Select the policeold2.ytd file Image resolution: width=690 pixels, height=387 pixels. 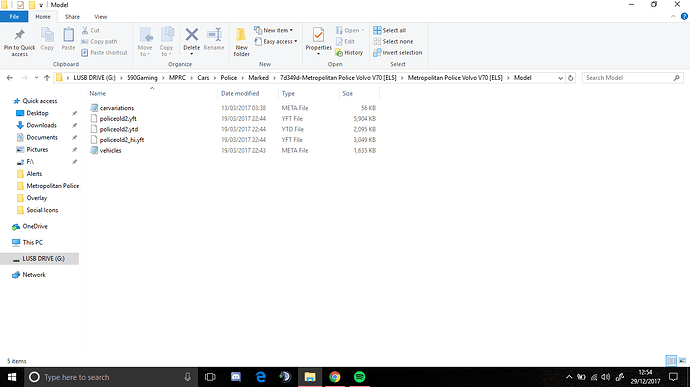(x=119, y=129)
